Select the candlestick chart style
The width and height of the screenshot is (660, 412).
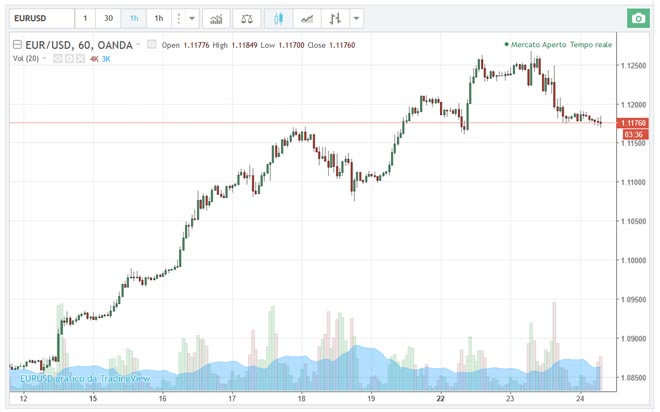click(279, 18)
